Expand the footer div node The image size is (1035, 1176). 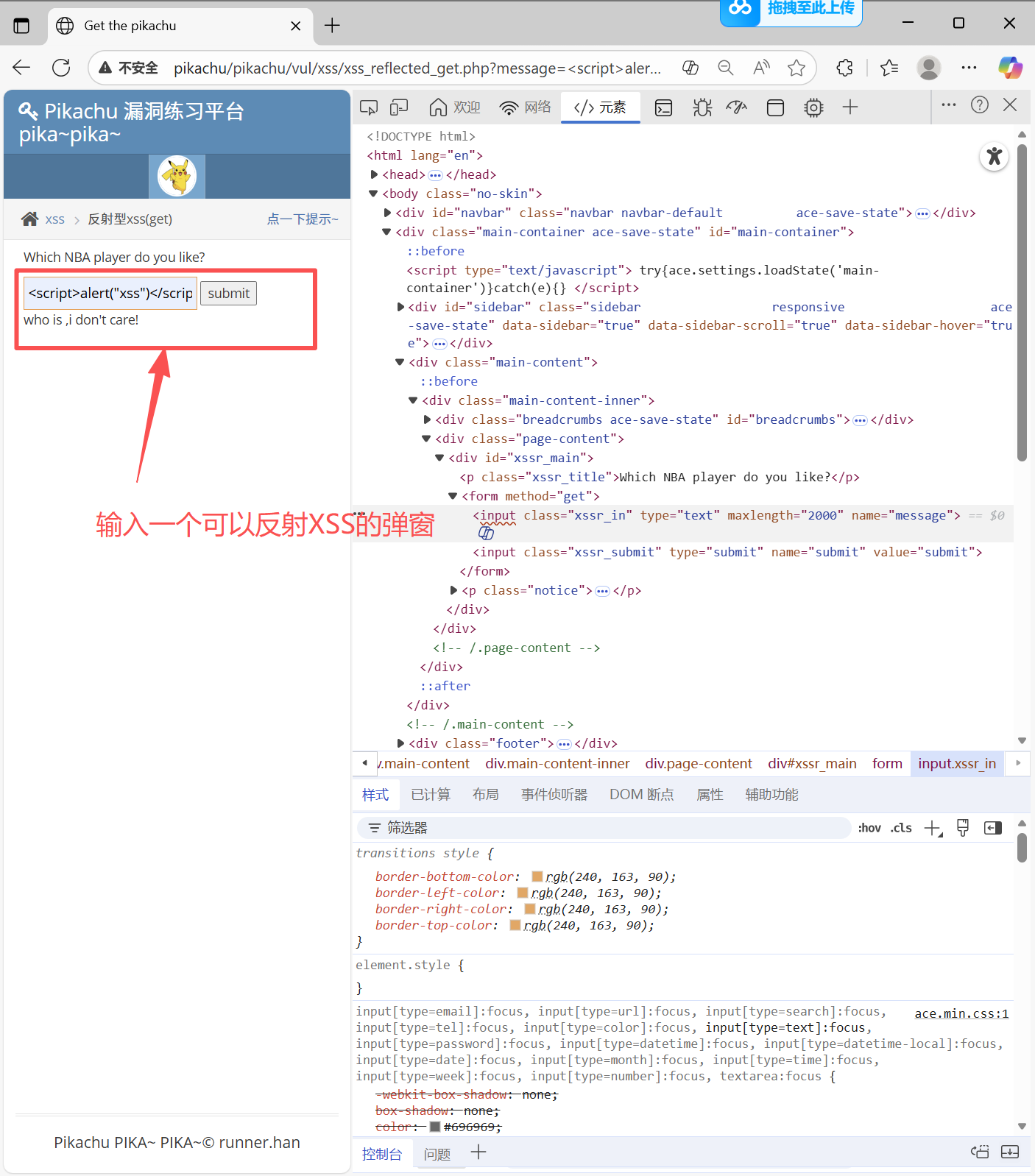click(x=400, y=743)
